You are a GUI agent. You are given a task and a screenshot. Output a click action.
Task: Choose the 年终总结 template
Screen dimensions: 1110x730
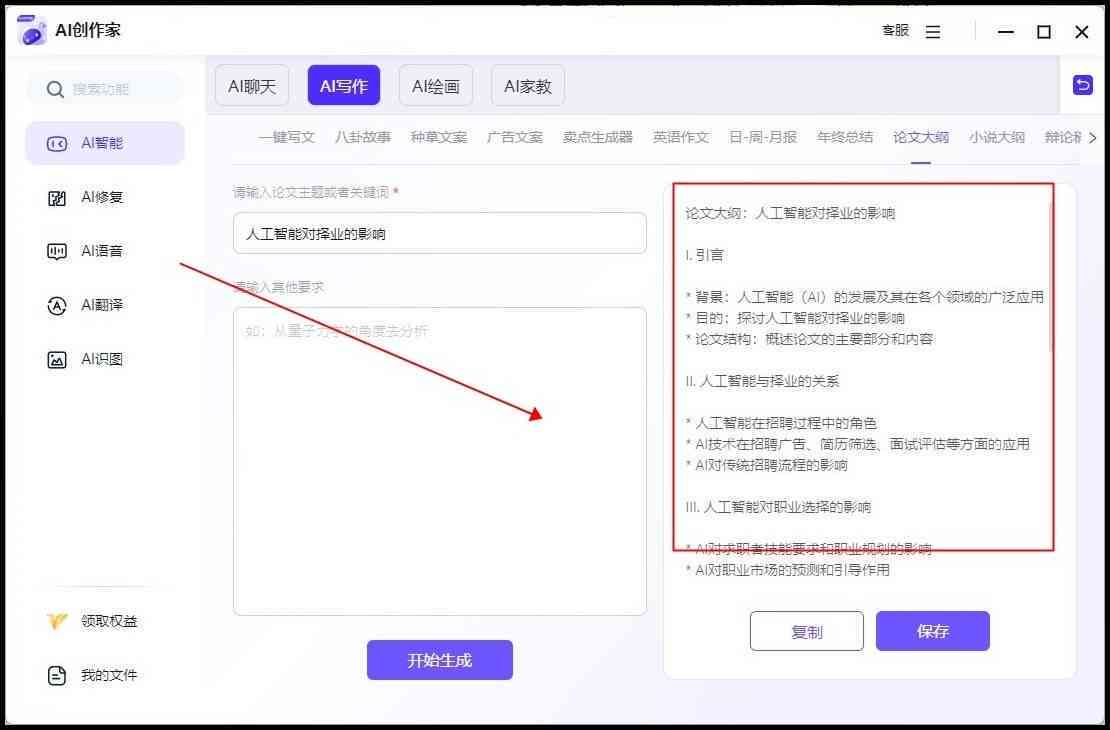tap(845, 137)
